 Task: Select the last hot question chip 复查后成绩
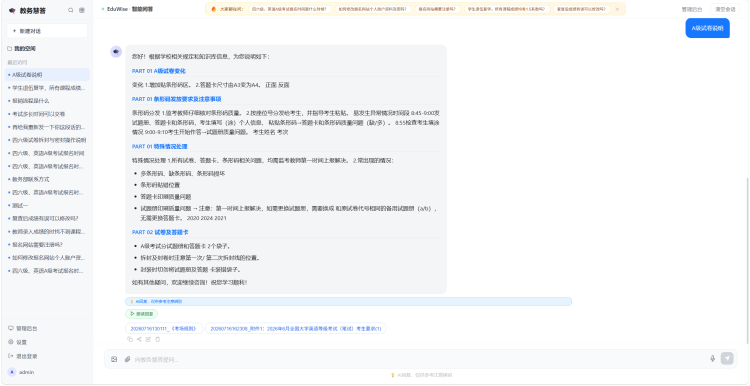click(x=582, y=9)
